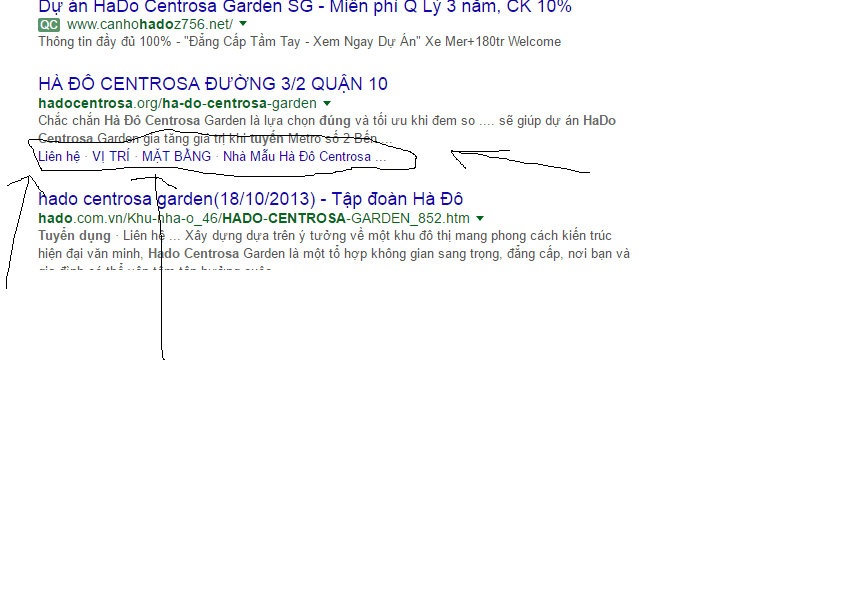Click the 'Tuyển dụng · Liên hệ' snippet line
The width and height of the screenshot is (843, 596).
point(325,235)
